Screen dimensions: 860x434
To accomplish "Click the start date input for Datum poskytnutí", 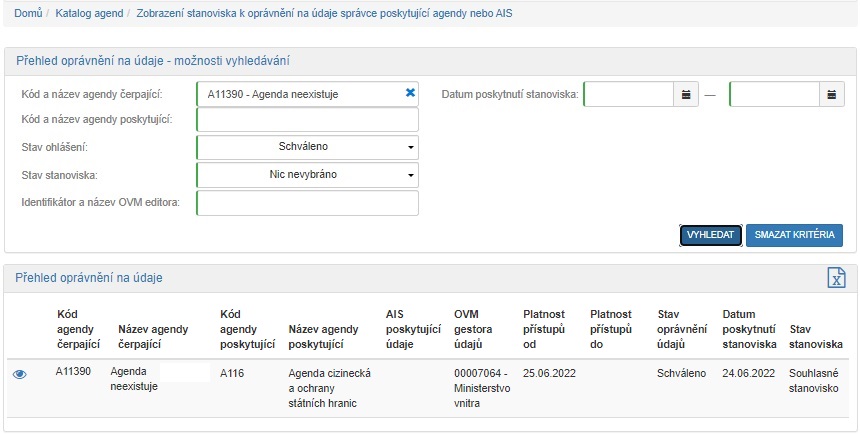I will [x=628, y=95].
